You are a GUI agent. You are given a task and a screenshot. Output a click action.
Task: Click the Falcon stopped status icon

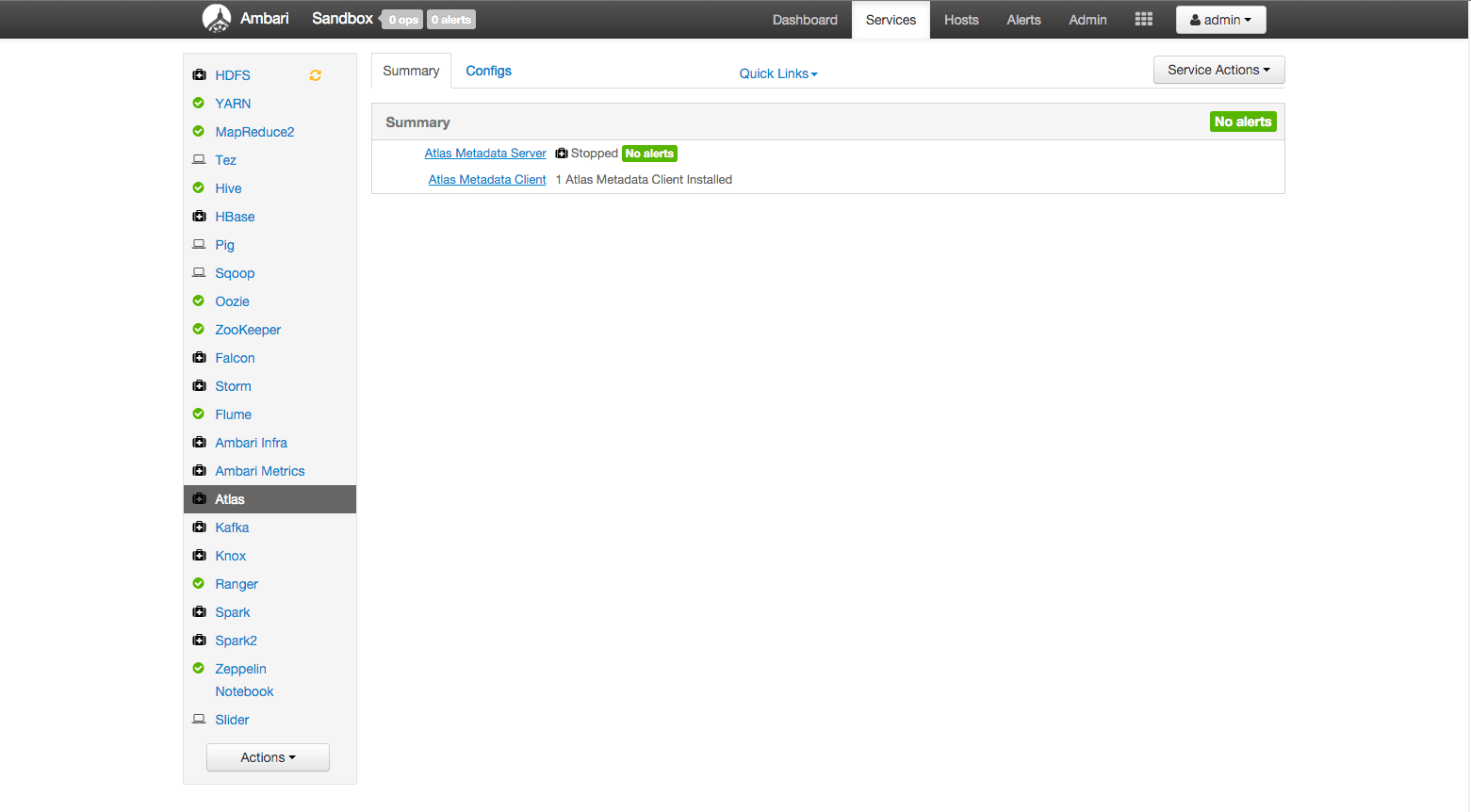(x=199, y=357)
